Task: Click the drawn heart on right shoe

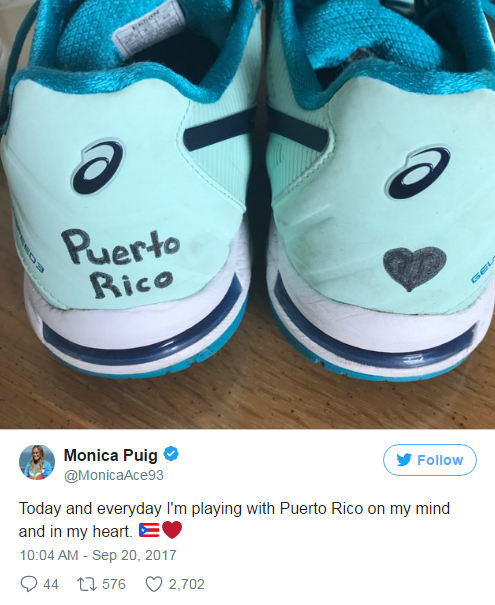Action: 415,269
